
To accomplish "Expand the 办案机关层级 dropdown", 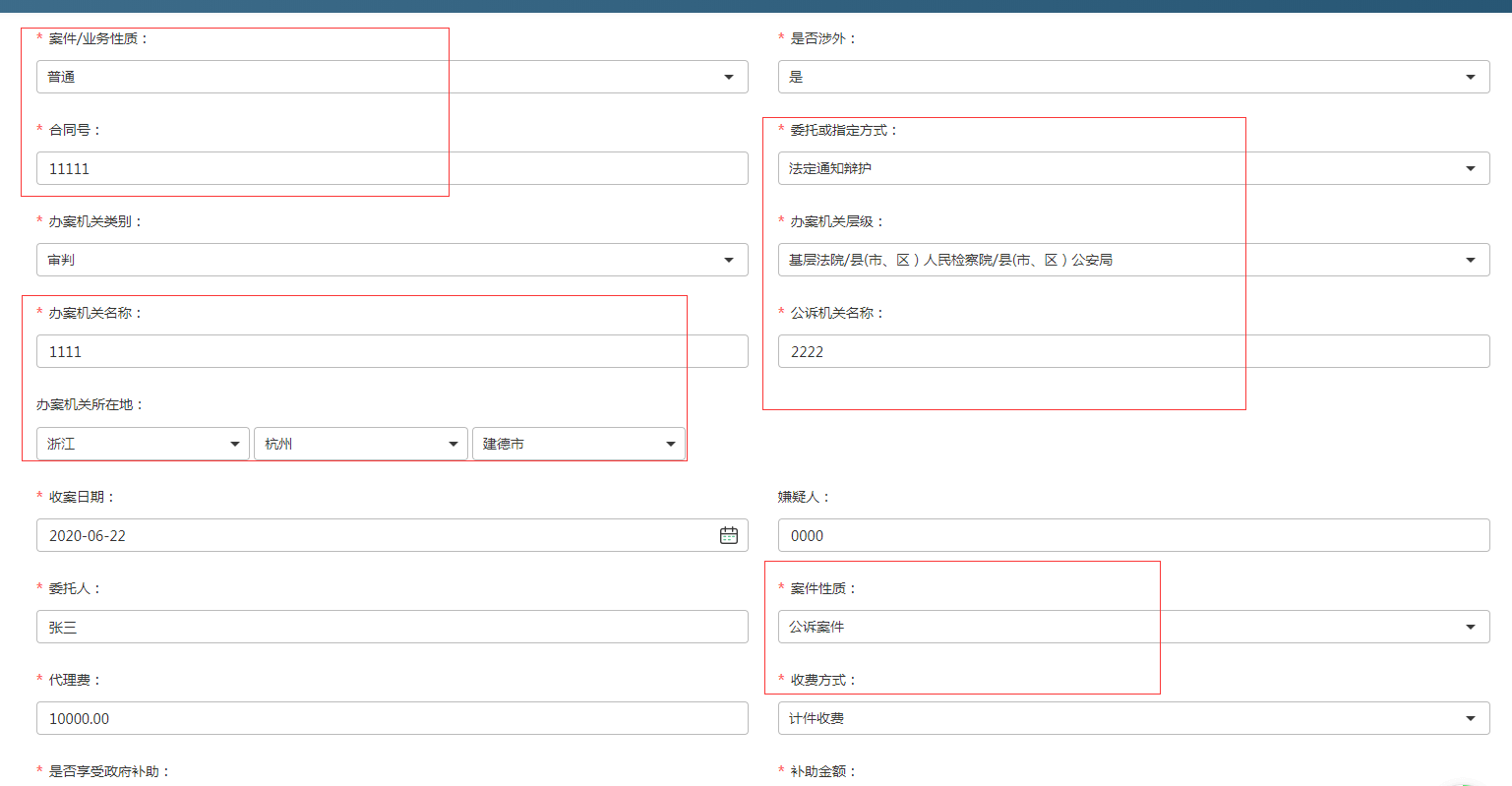I will pos(1133,260).
